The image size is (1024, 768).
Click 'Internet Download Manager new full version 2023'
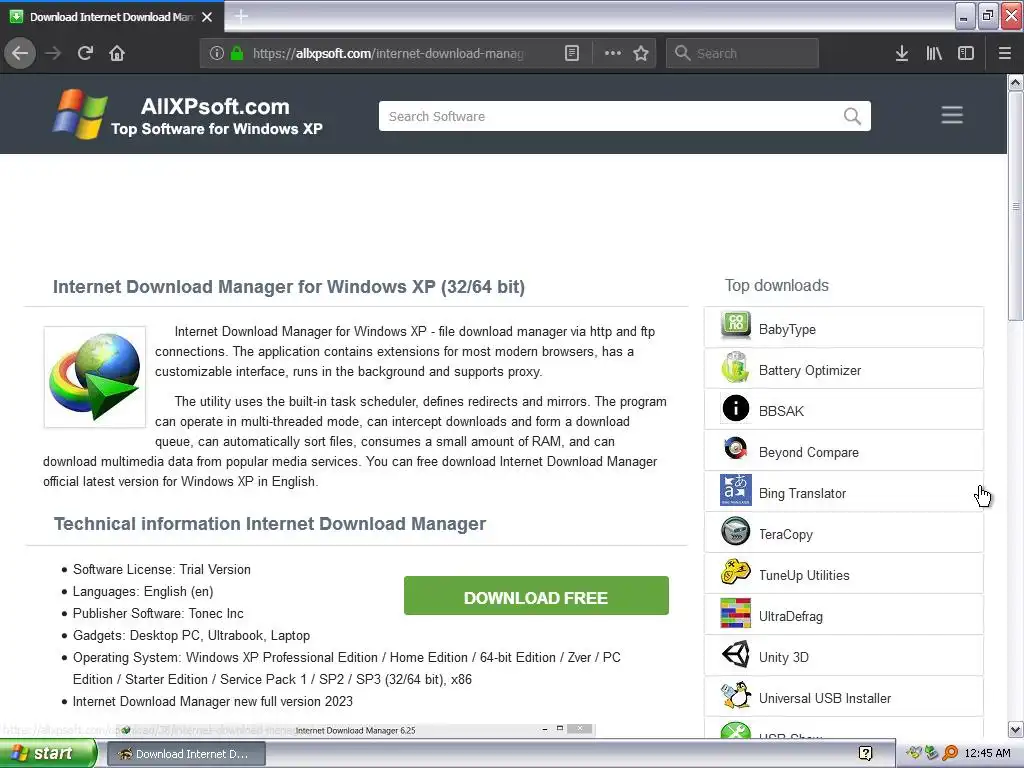click(212, 701)
